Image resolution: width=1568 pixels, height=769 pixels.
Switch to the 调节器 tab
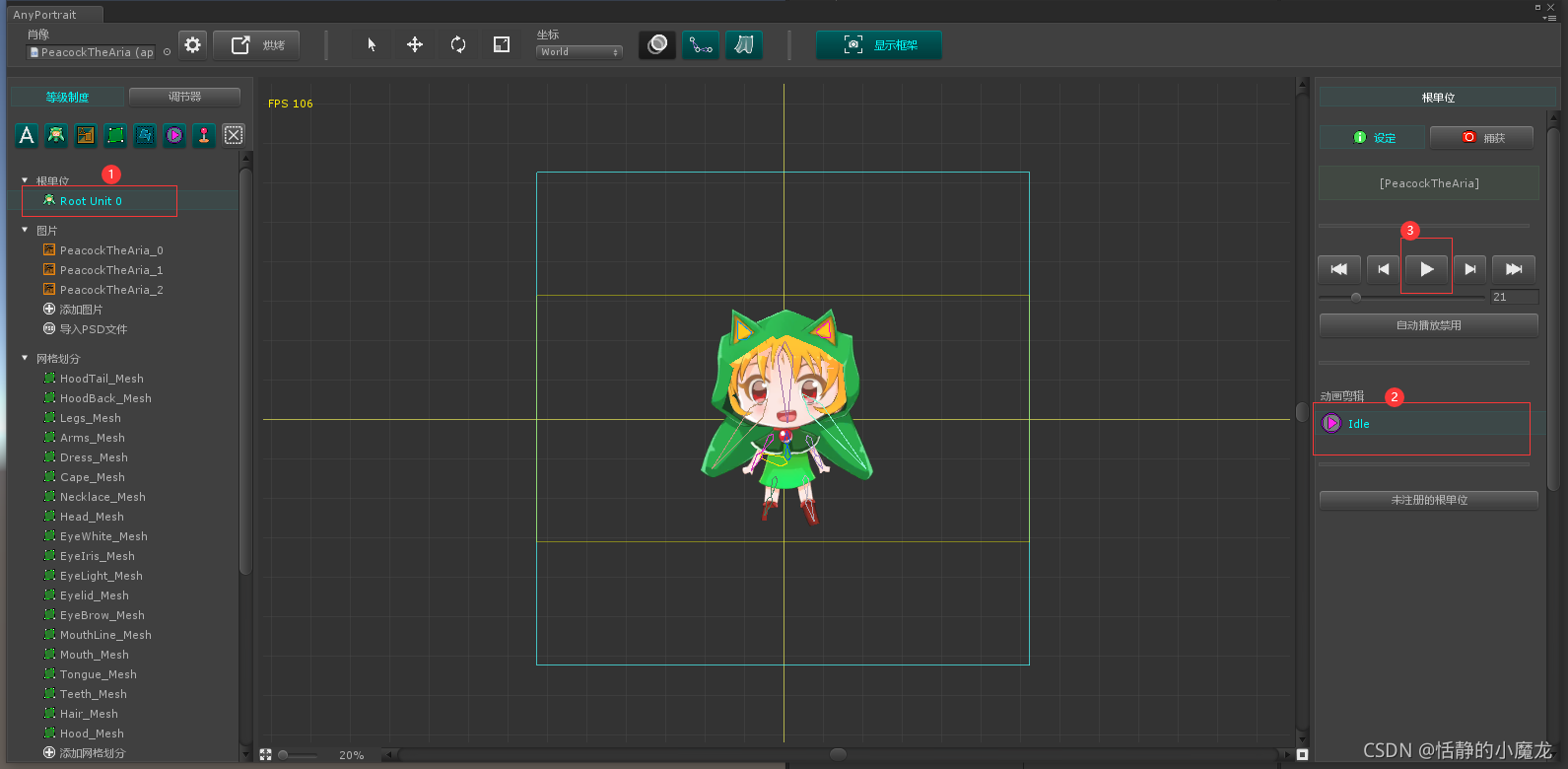pos(184,97)
